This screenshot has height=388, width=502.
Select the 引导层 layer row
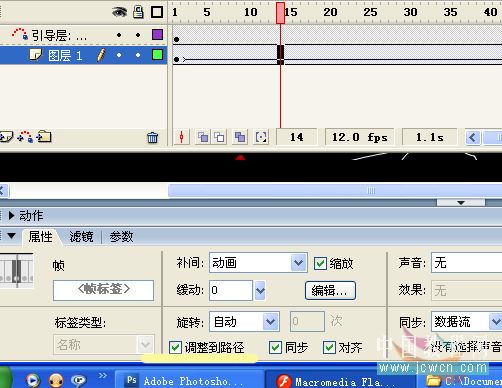point(83,35)
